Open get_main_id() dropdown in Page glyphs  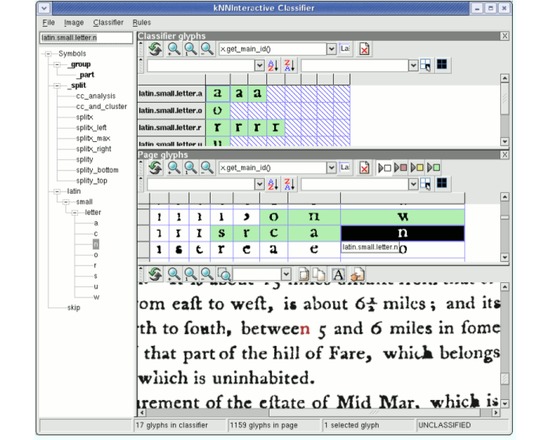tap(331, 168)
